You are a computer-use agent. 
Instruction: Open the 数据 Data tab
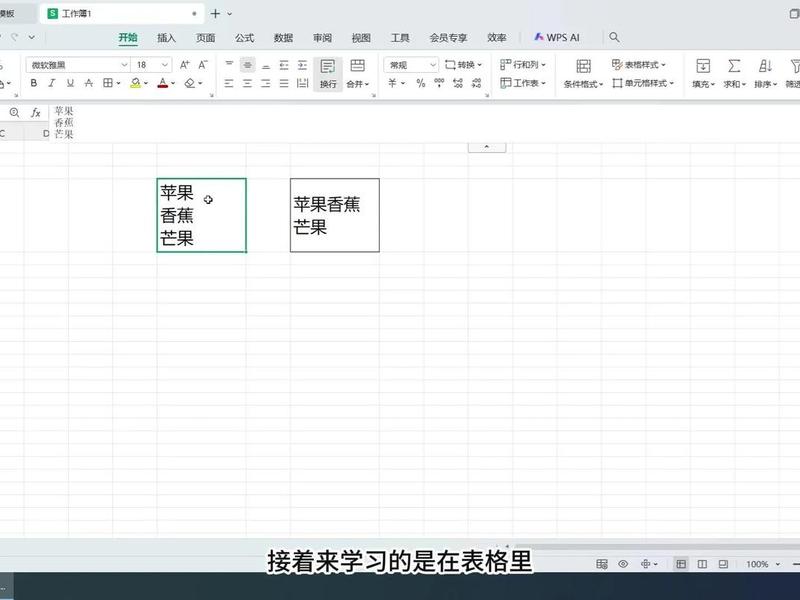click(x=283, y=38)
